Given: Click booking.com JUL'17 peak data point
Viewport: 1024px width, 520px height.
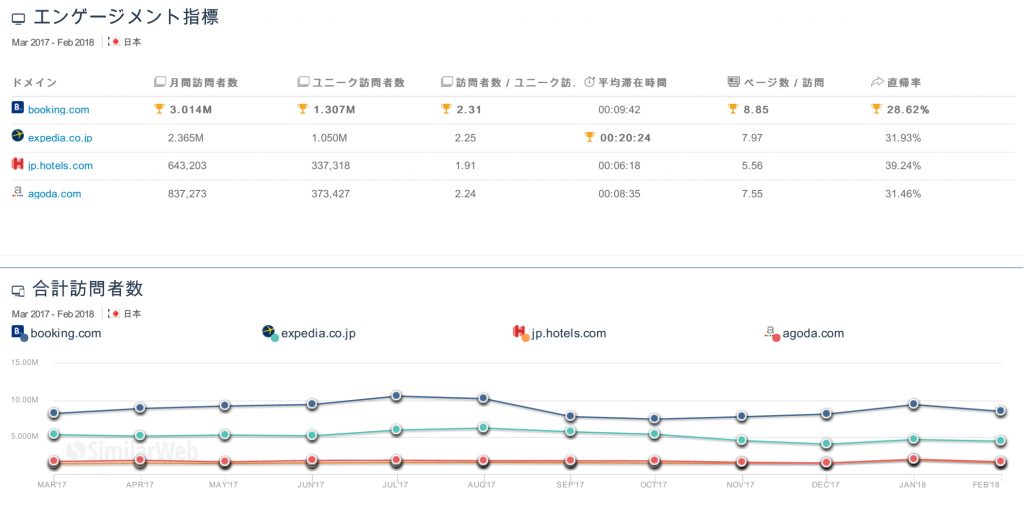Looking at the screenshot, I should pos(397,396).
